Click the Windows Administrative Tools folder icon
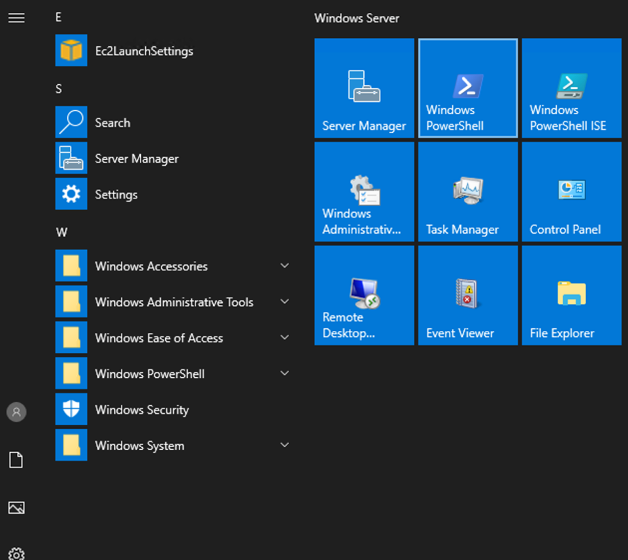Image resolution: width=628 pixels, height=560 pixels. coord(71,302)
